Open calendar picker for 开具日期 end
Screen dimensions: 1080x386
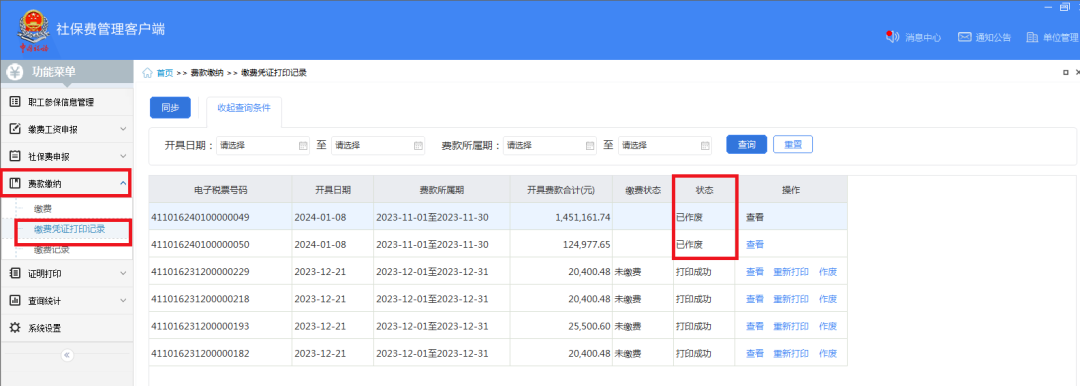418,145
